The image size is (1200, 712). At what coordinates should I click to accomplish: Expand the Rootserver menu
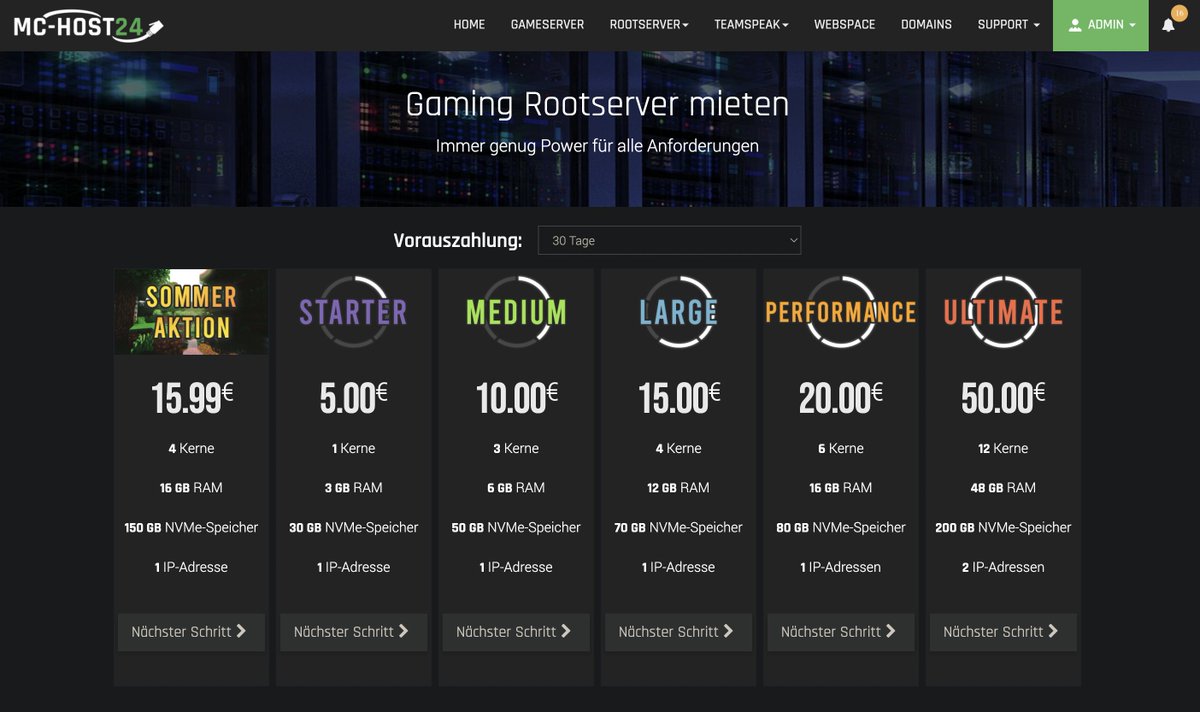pos(649,25)
